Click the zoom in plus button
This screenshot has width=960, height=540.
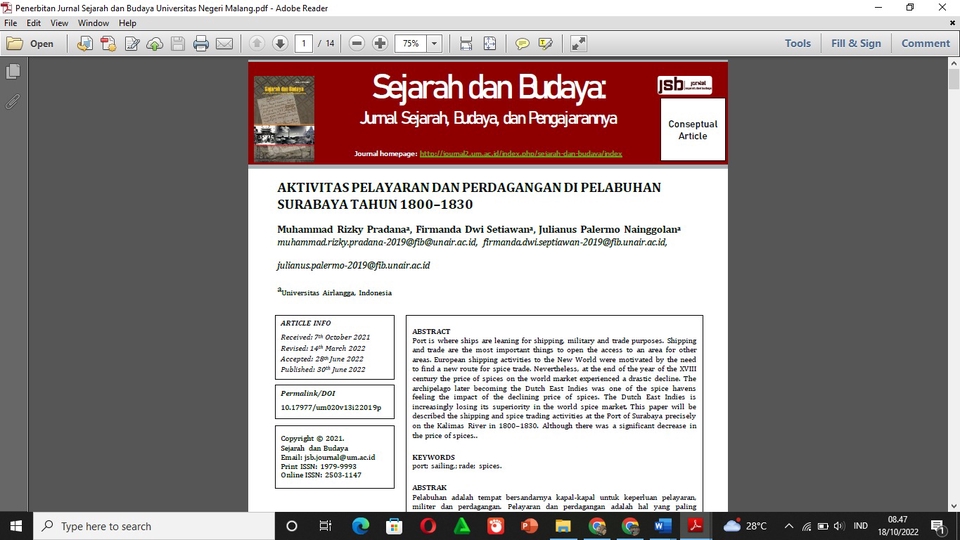pyautogui.click(x=380, y=43)
